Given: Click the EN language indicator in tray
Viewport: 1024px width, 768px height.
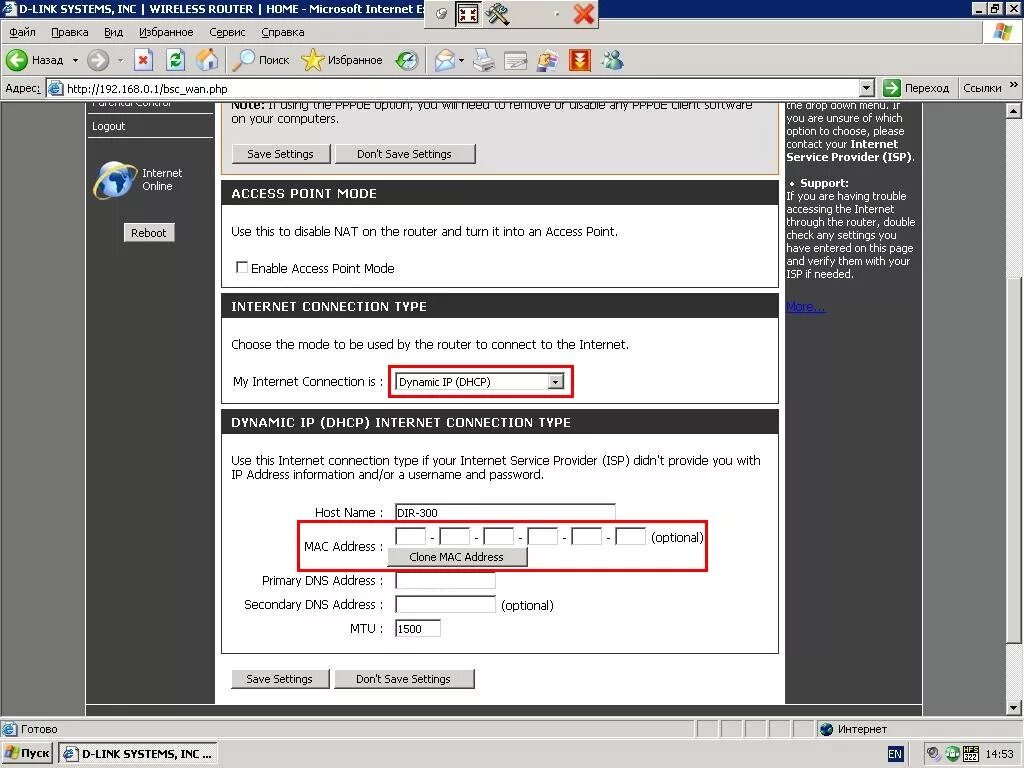Looking at the screenshot, I should tap(895, 754).
